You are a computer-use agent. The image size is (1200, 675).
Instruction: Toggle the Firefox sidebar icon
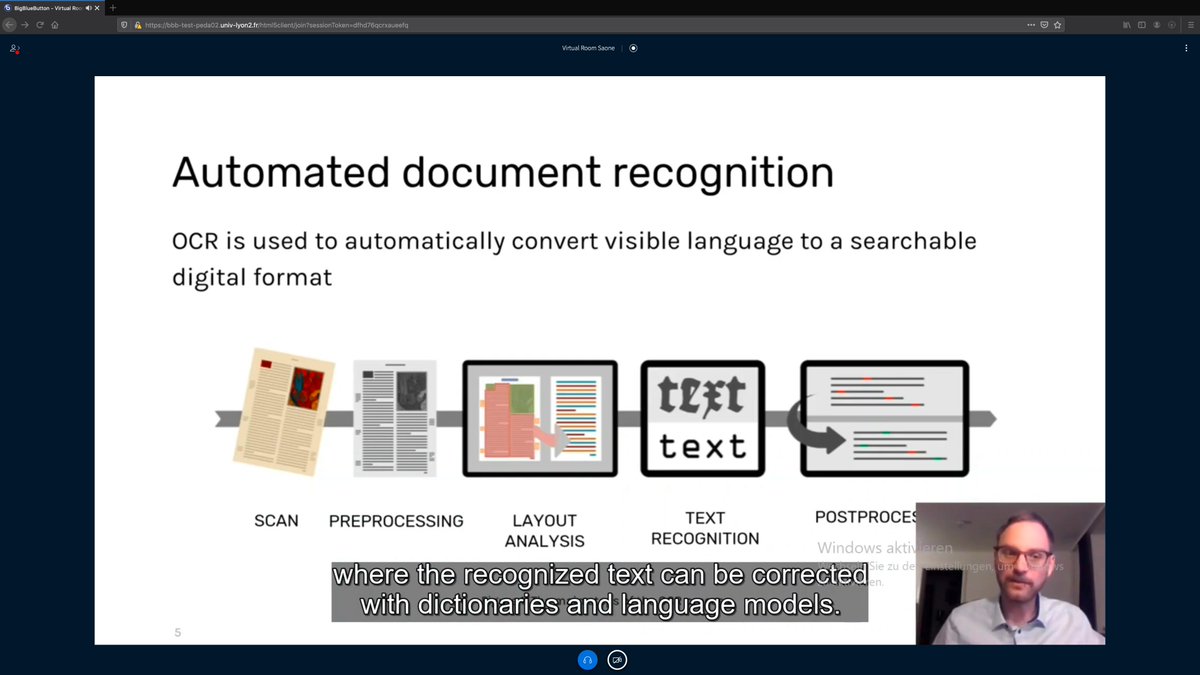tap(1142, 24)
